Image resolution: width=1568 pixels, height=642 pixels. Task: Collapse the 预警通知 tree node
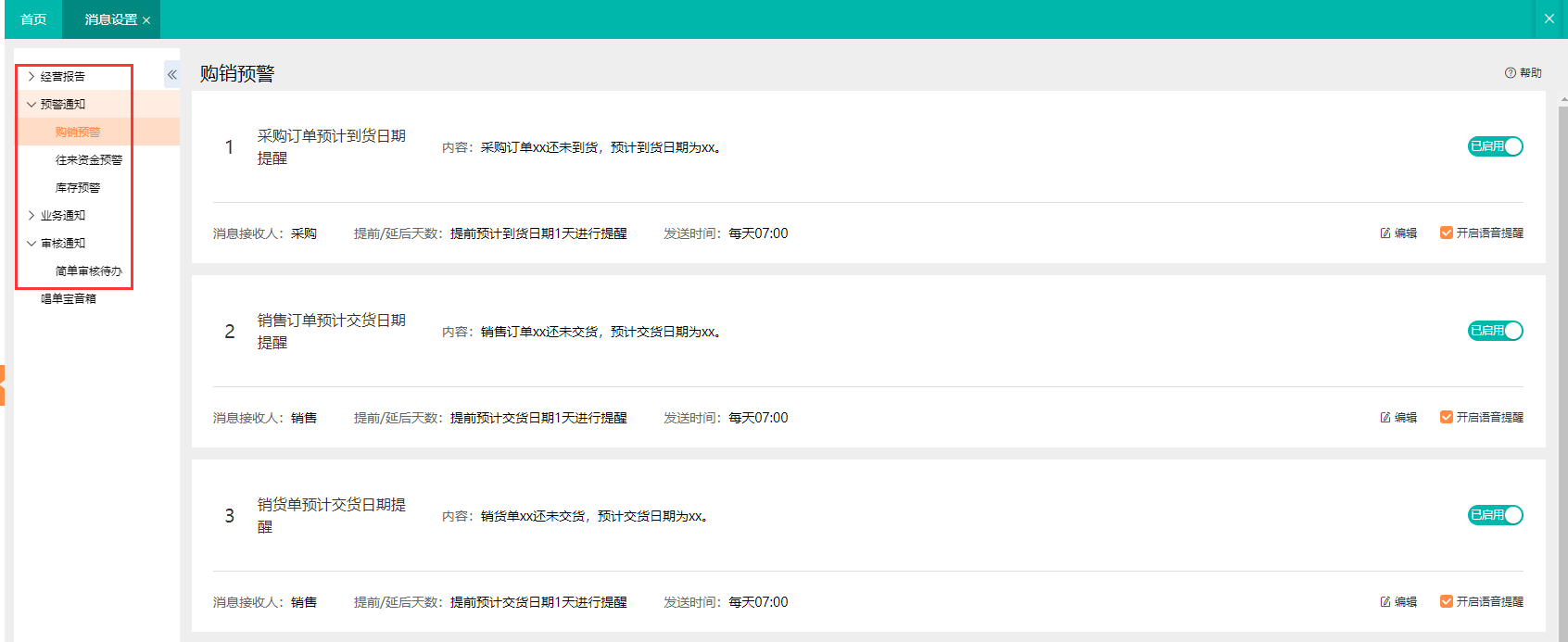tap(32, 105)
